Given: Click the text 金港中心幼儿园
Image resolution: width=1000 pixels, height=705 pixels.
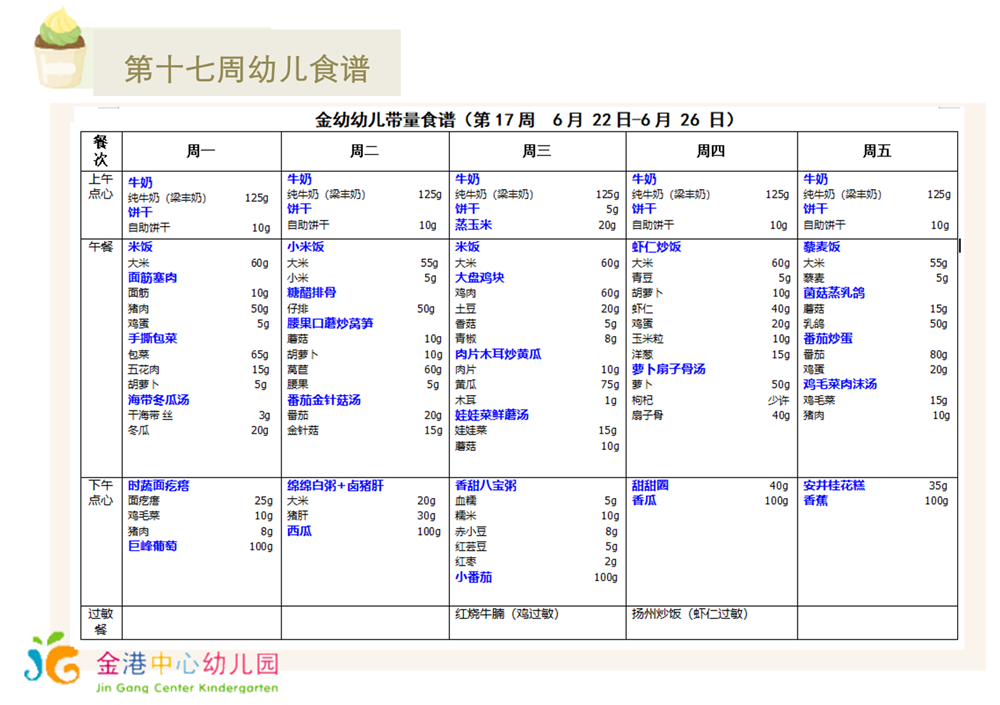Looking at the screenshot, I should coord(188,664).
